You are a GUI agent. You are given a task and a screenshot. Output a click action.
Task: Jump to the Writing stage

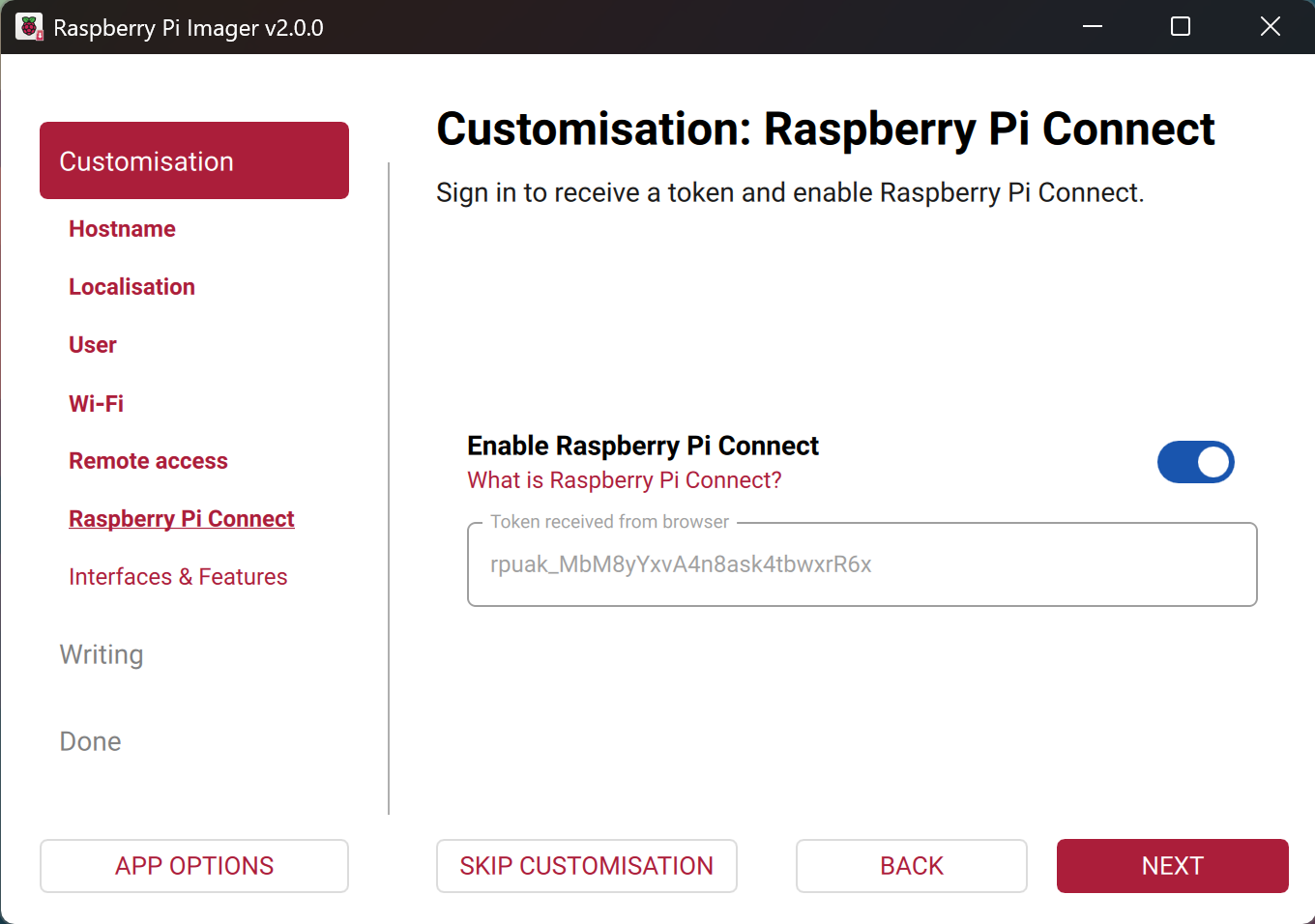[101, 654]
